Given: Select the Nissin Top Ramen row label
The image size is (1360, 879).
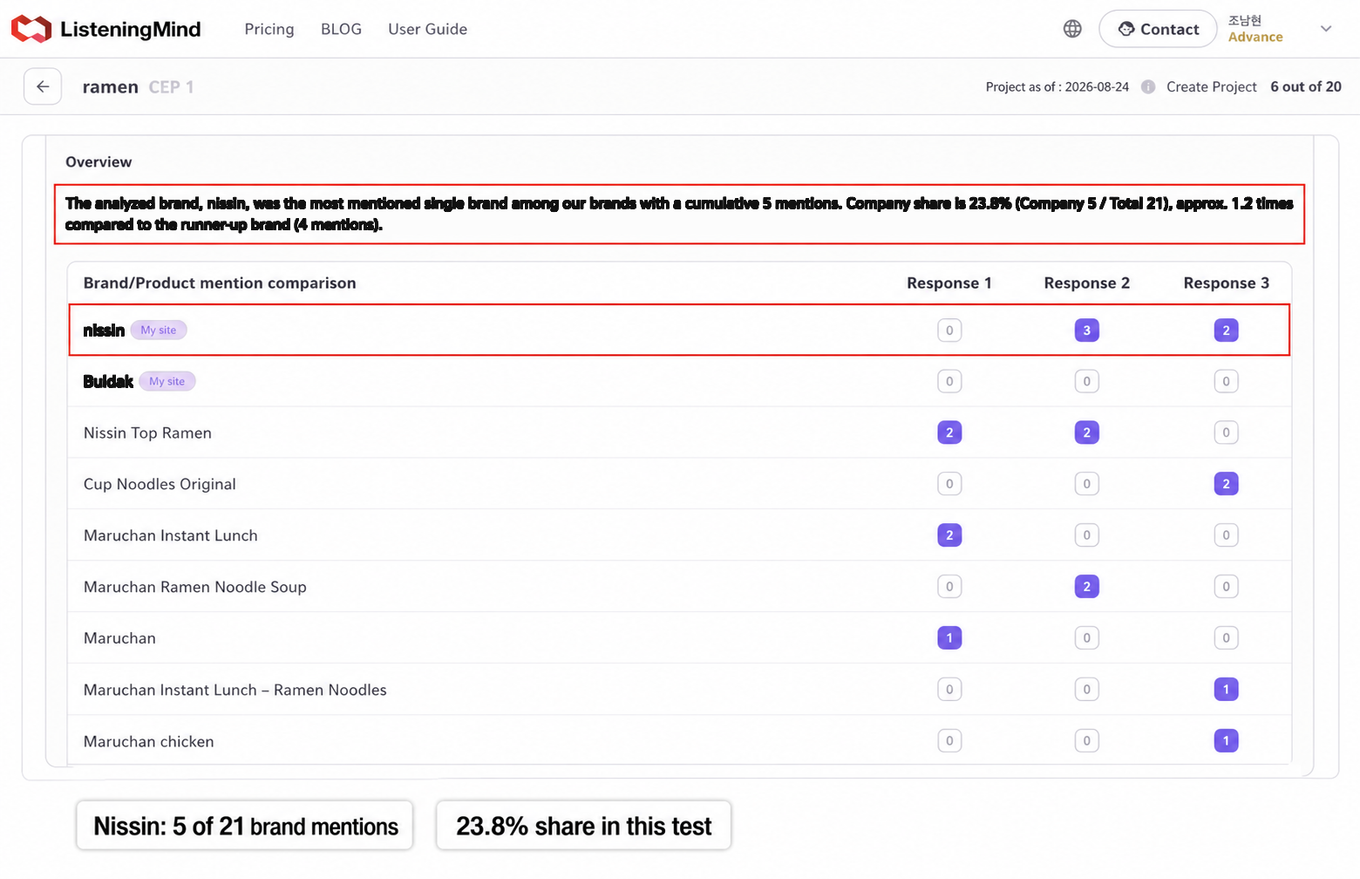Looking at the screenshot, I should [x=148, y=433].
